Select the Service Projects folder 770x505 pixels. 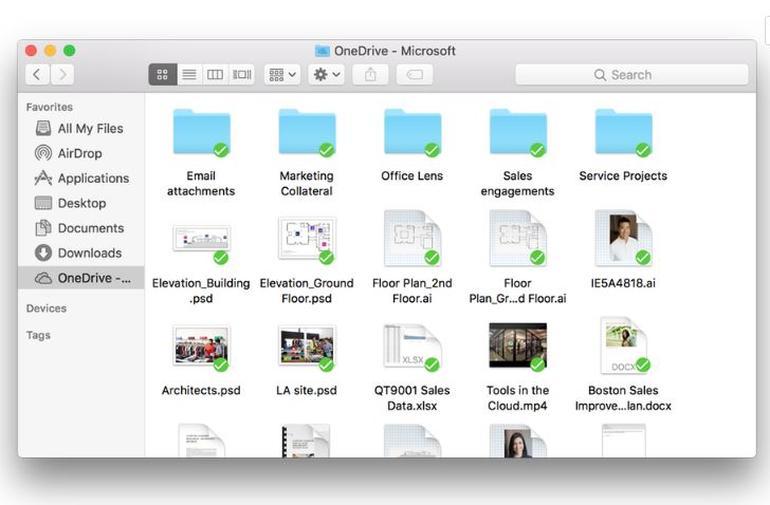[623, 134]
